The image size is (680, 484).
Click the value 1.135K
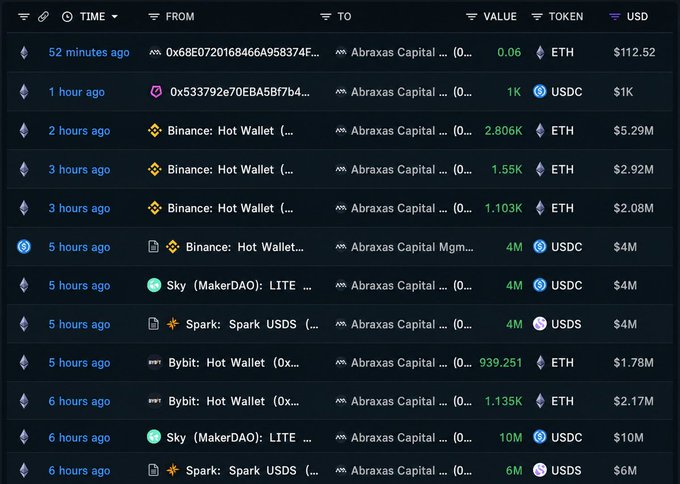[x=503, y=401]
